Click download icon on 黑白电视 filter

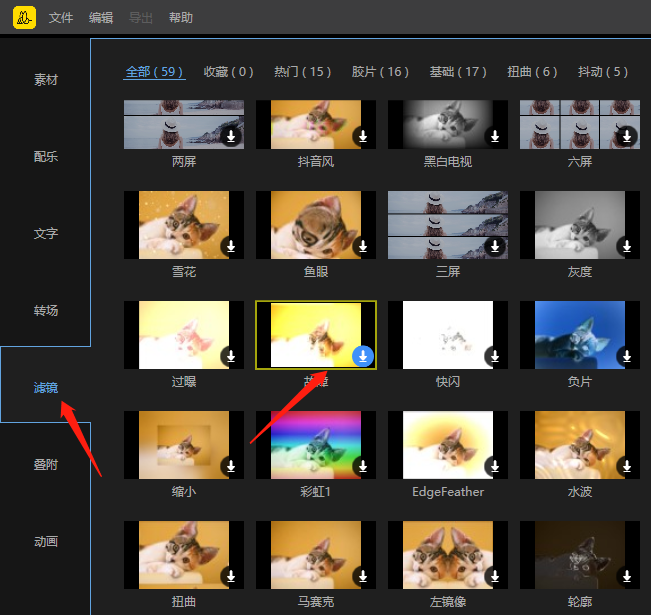[x=495, y=137]
